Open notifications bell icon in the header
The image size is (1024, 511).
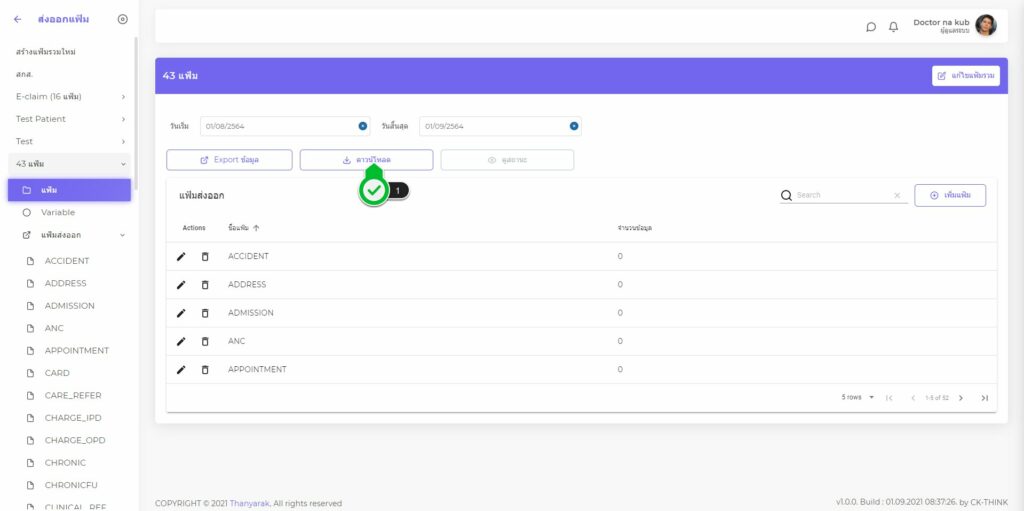(x=893, y=27)
